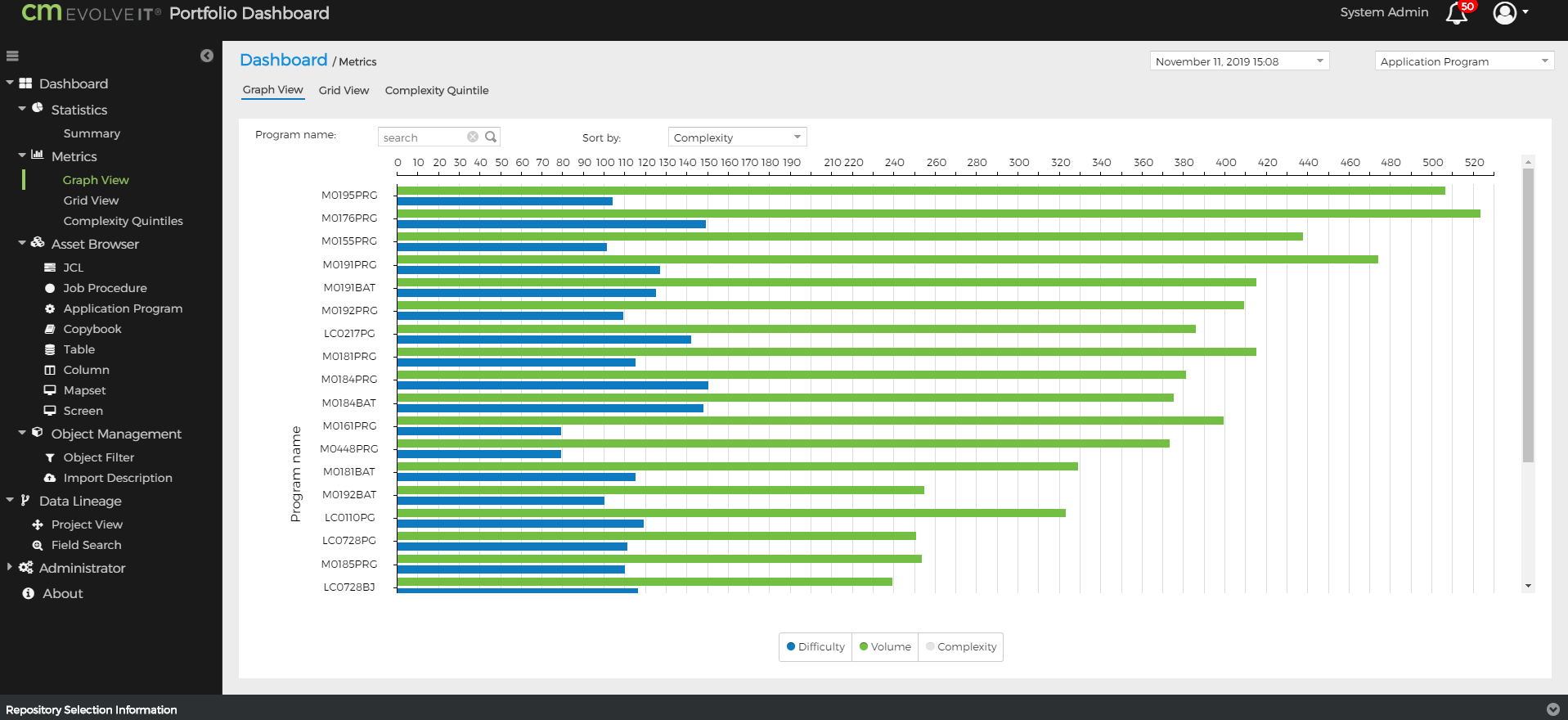
Task: Open the Application Program type dropdown
Action: [1464, 61]
